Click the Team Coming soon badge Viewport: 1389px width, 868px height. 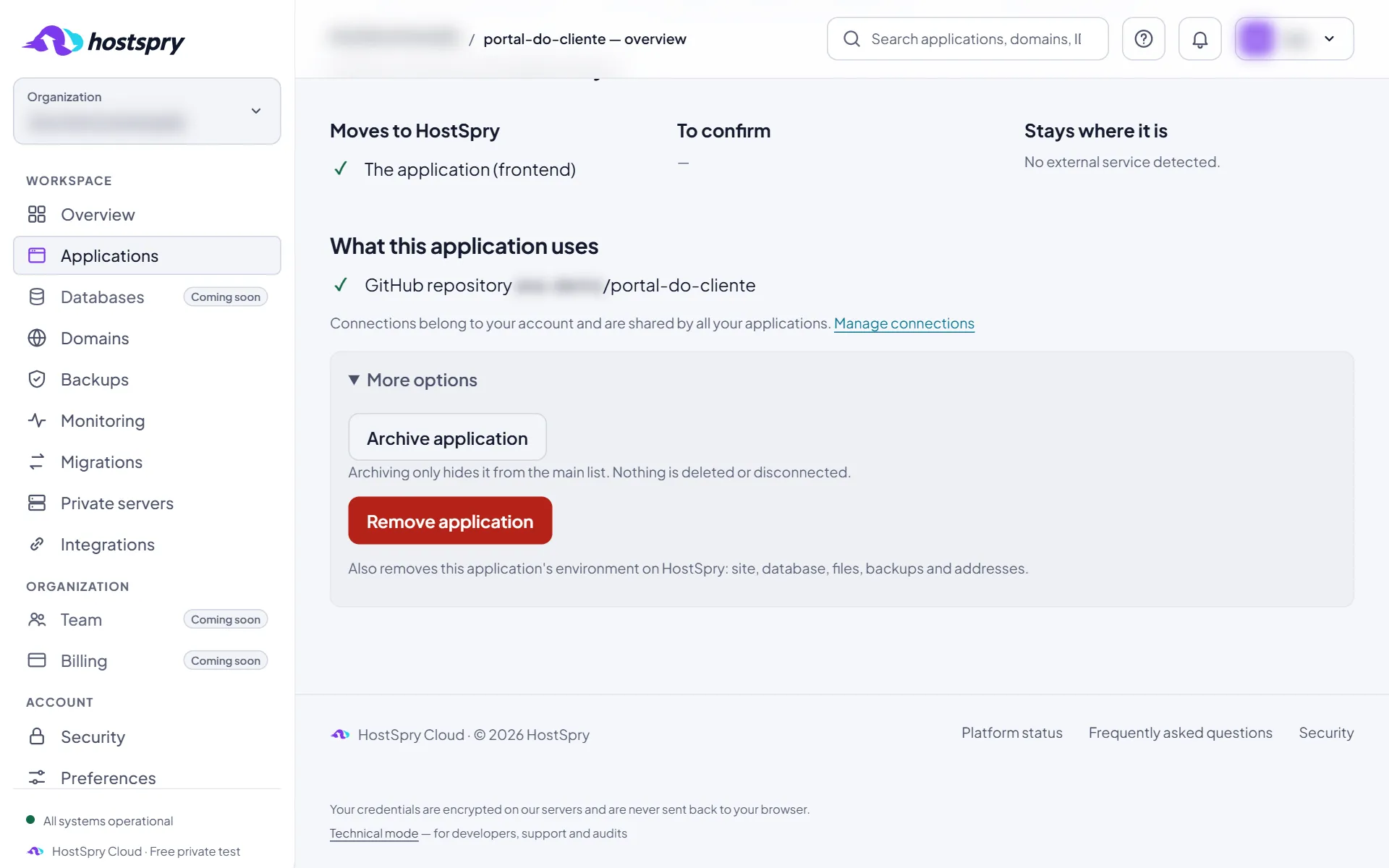pos(226,619)
